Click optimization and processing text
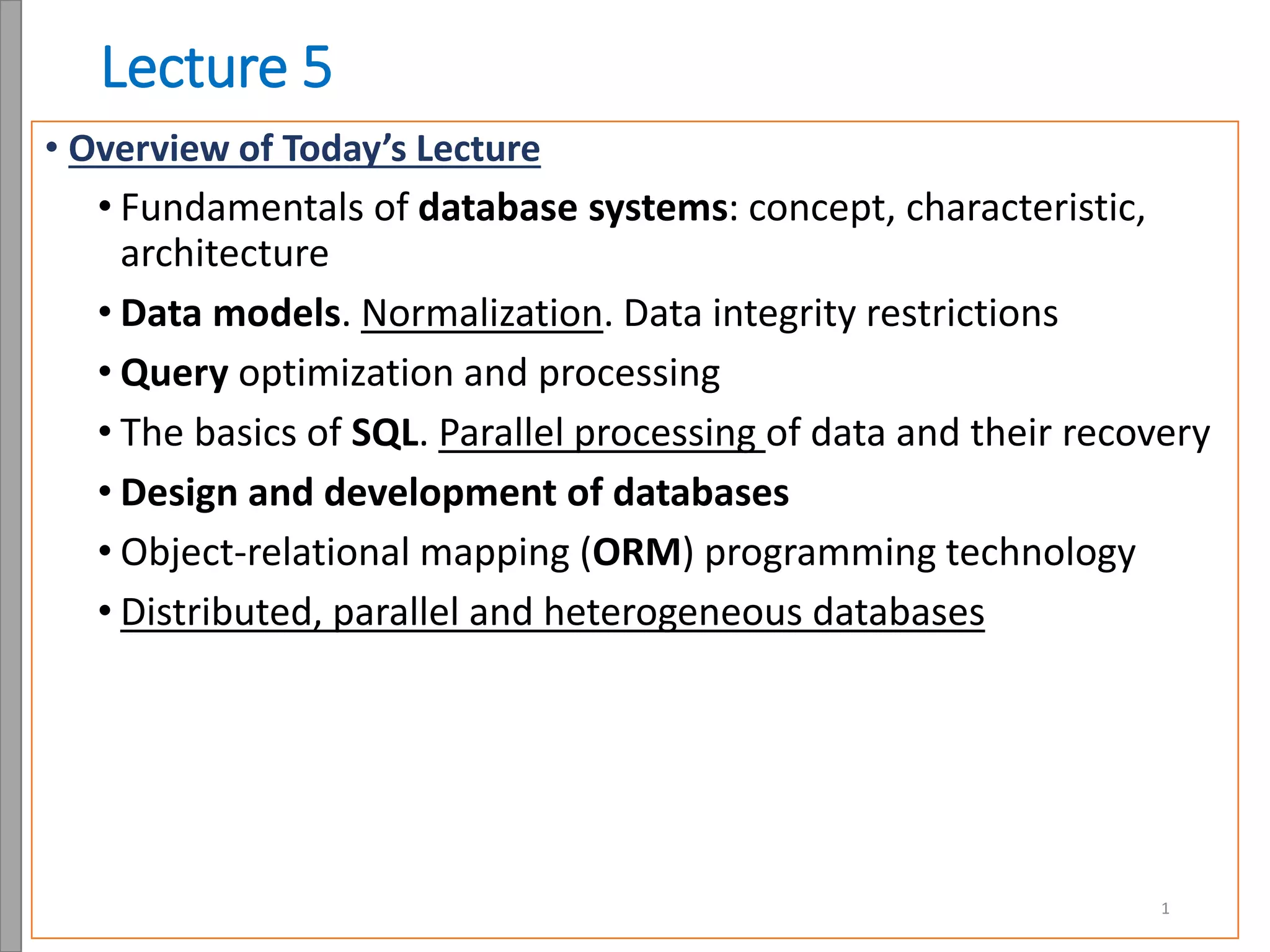The image size is (1270, 952). [x=479, y=374]
